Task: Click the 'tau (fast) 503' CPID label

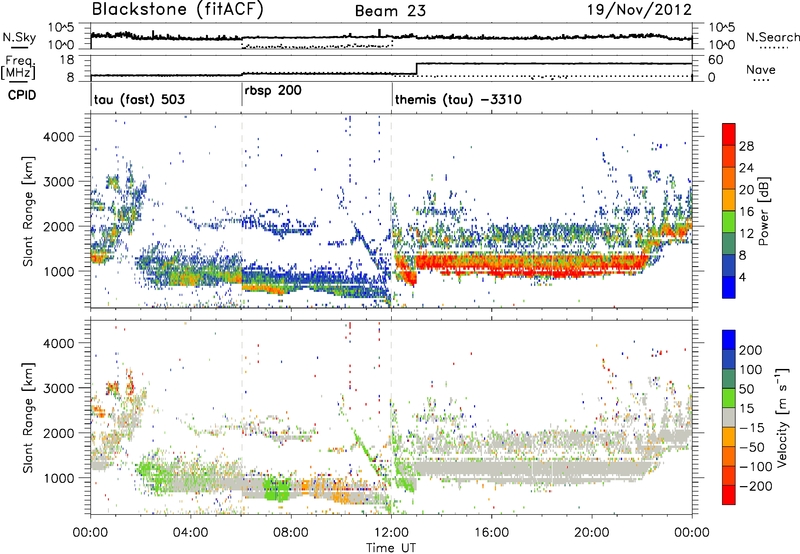Action: [x=139, y=99]
